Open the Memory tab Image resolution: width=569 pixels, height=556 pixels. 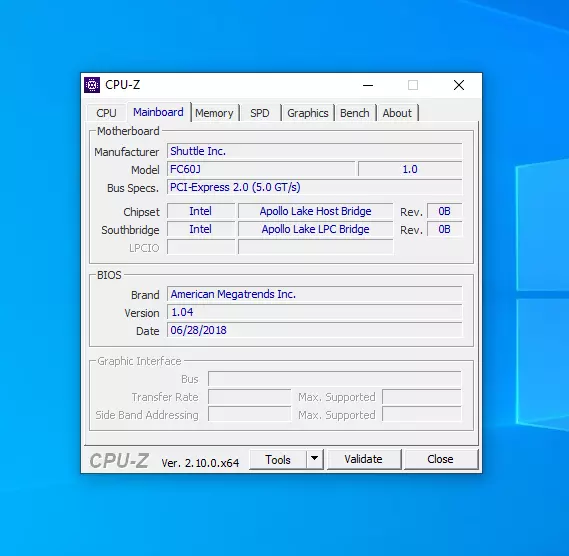click(x=214, y=113)
